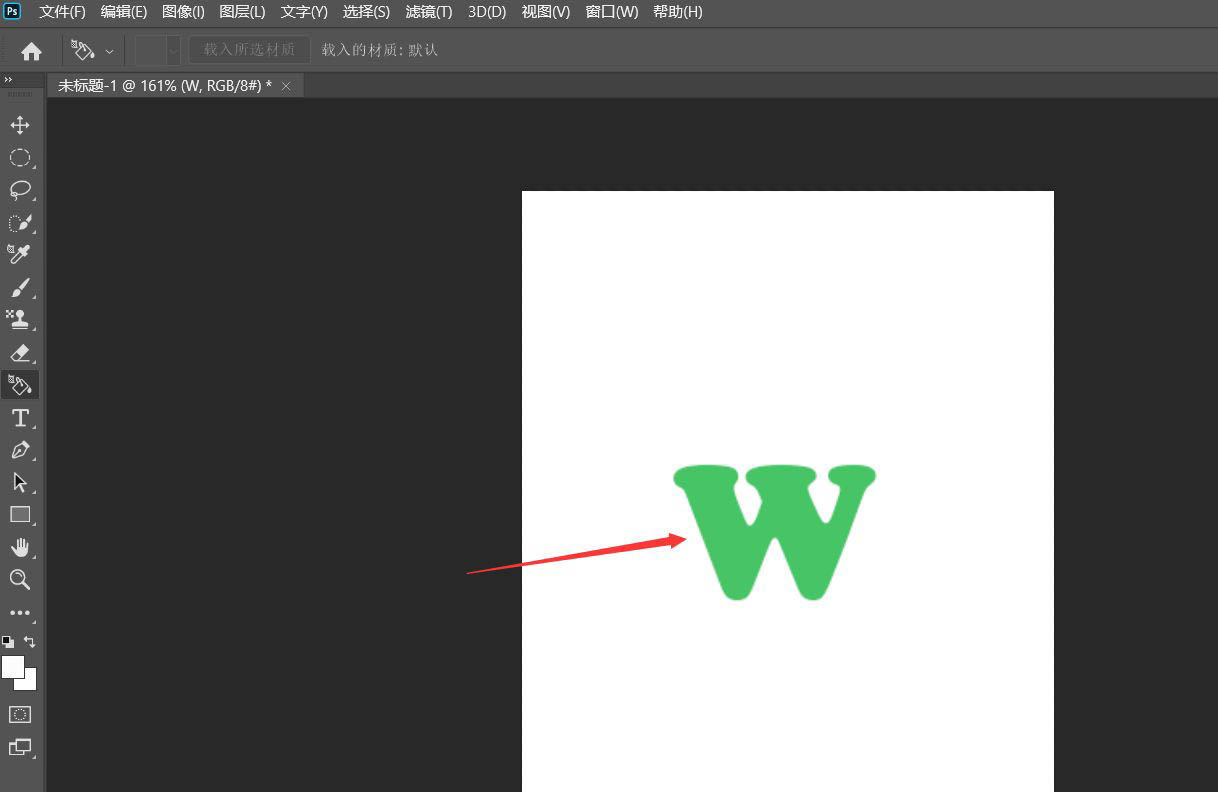
Task: Select the Path Selection tool
Action: point(20,482)
